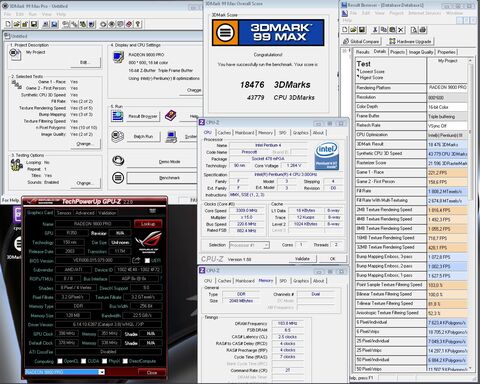Click purple help book icon in Run section
Image resolution: width=480 pixels, height=384 pixels.
coord(171,115)
